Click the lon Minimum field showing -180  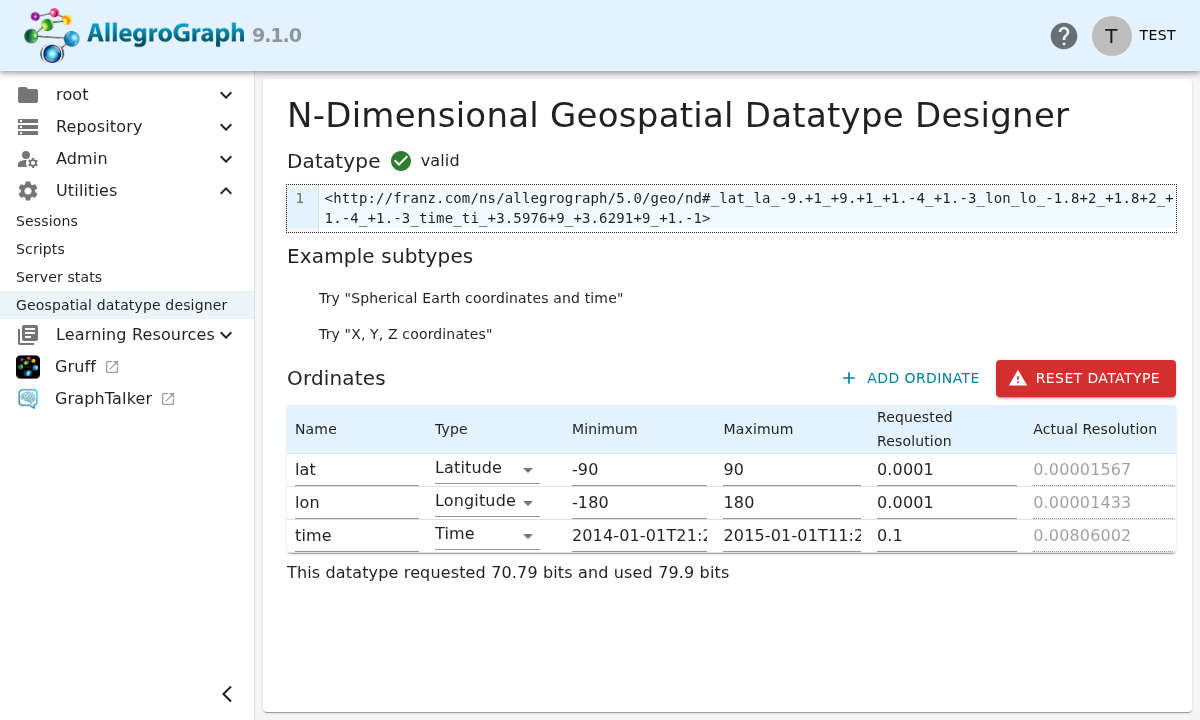pos(640,503)
